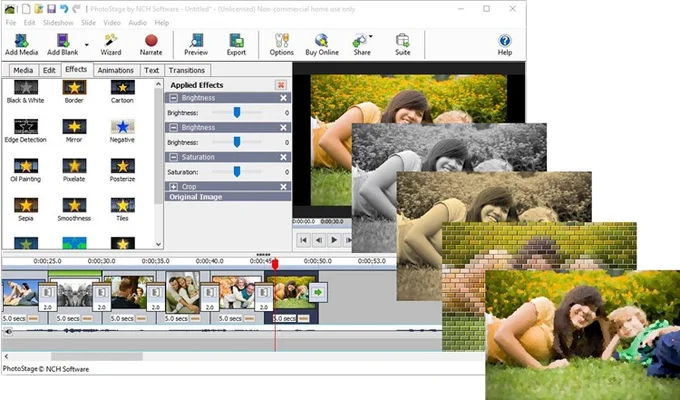680x400 pixels.
Task: Select the last flower field clip in timeline
Action: (x=291, y=292)
